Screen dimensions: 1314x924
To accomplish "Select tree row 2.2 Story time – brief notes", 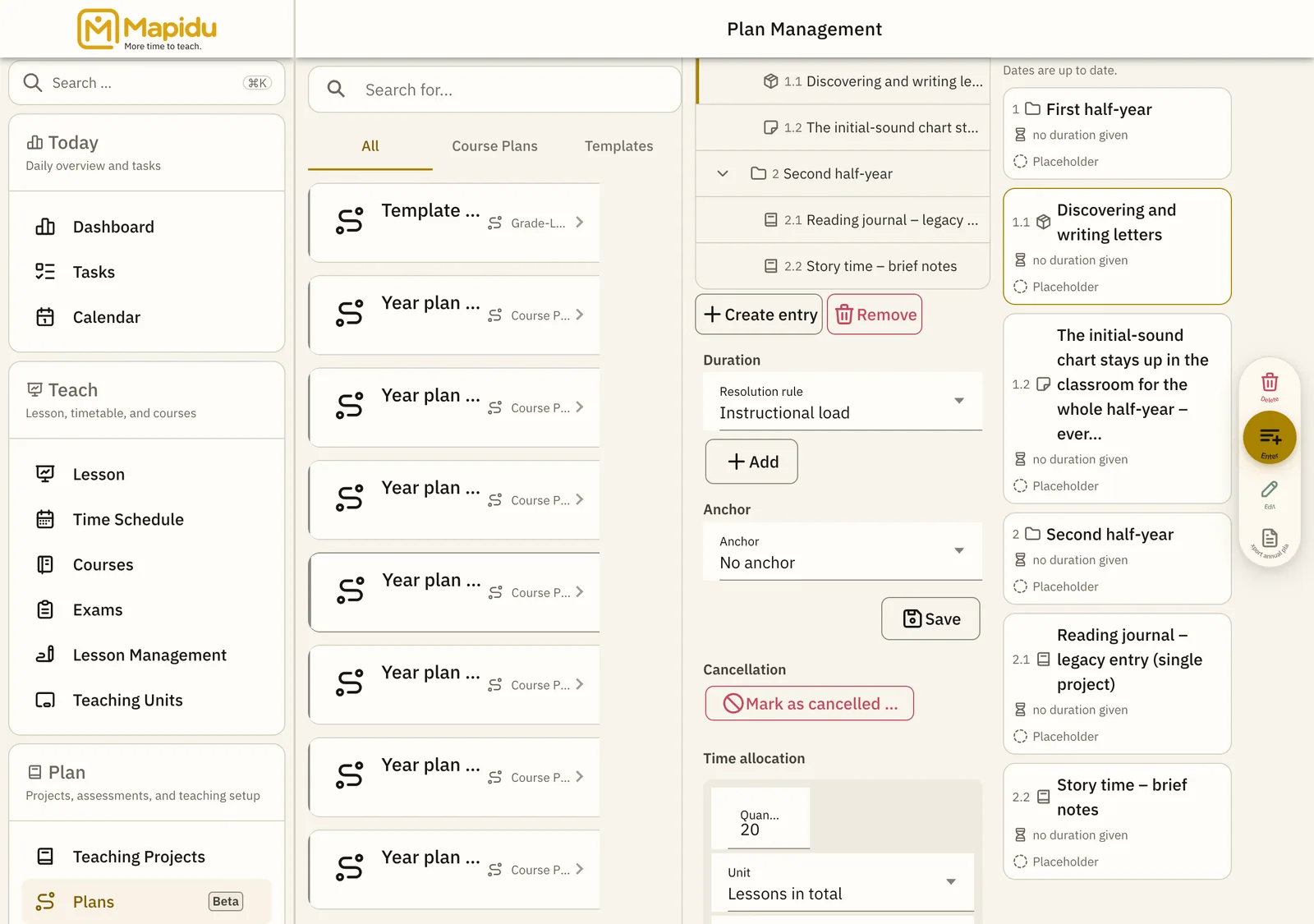I will click(x=843, y=266).
